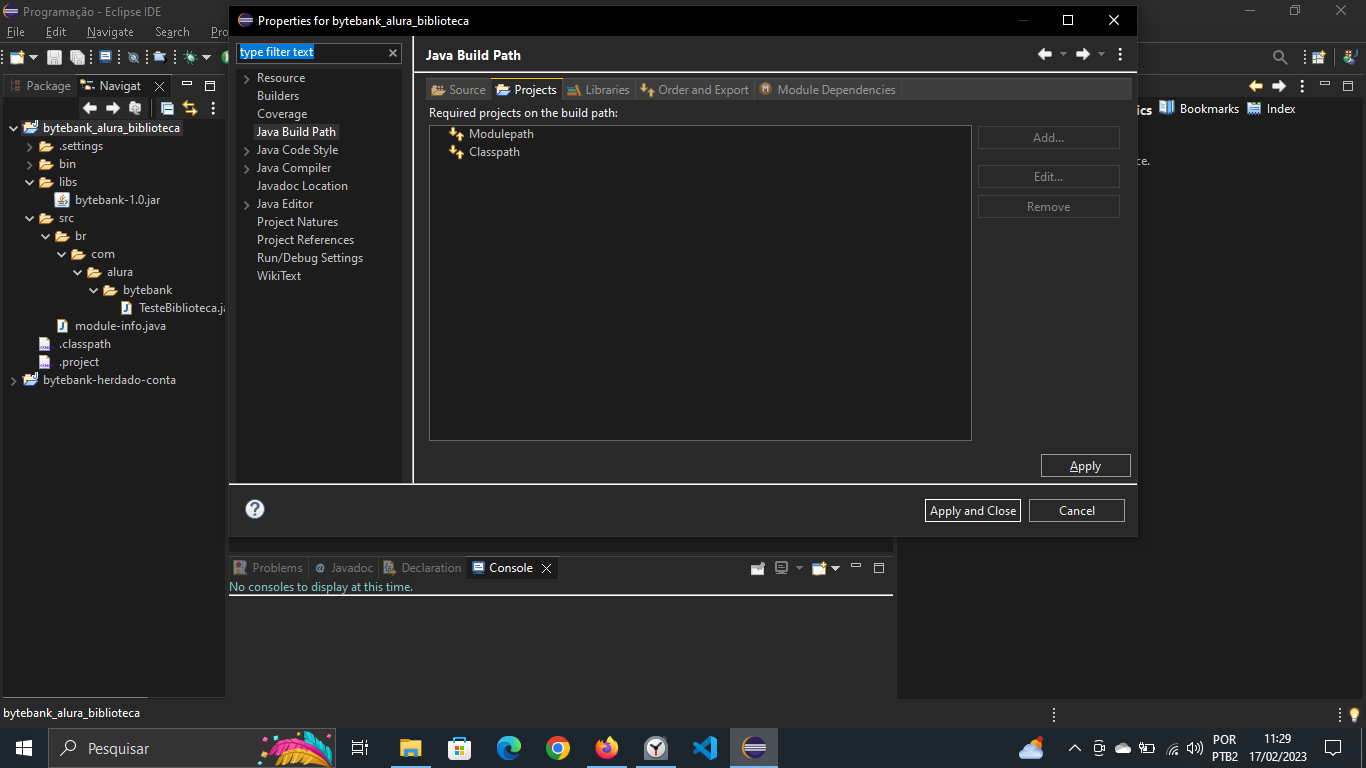Expand the Resource properties category
The height and width of the screenshot is (768, 1366).
(246, 78)
